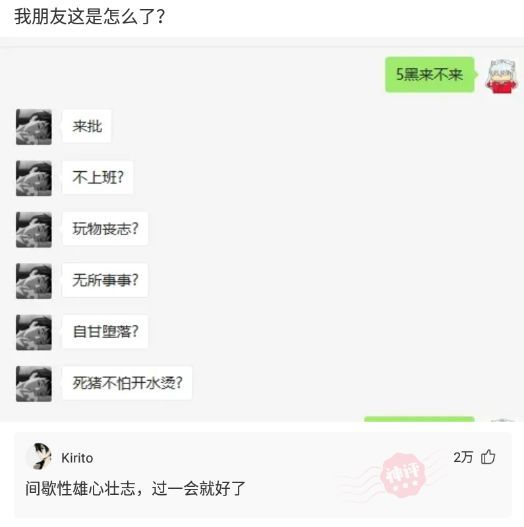Click the thumbs-up like icon

click(x=488, y=457)
